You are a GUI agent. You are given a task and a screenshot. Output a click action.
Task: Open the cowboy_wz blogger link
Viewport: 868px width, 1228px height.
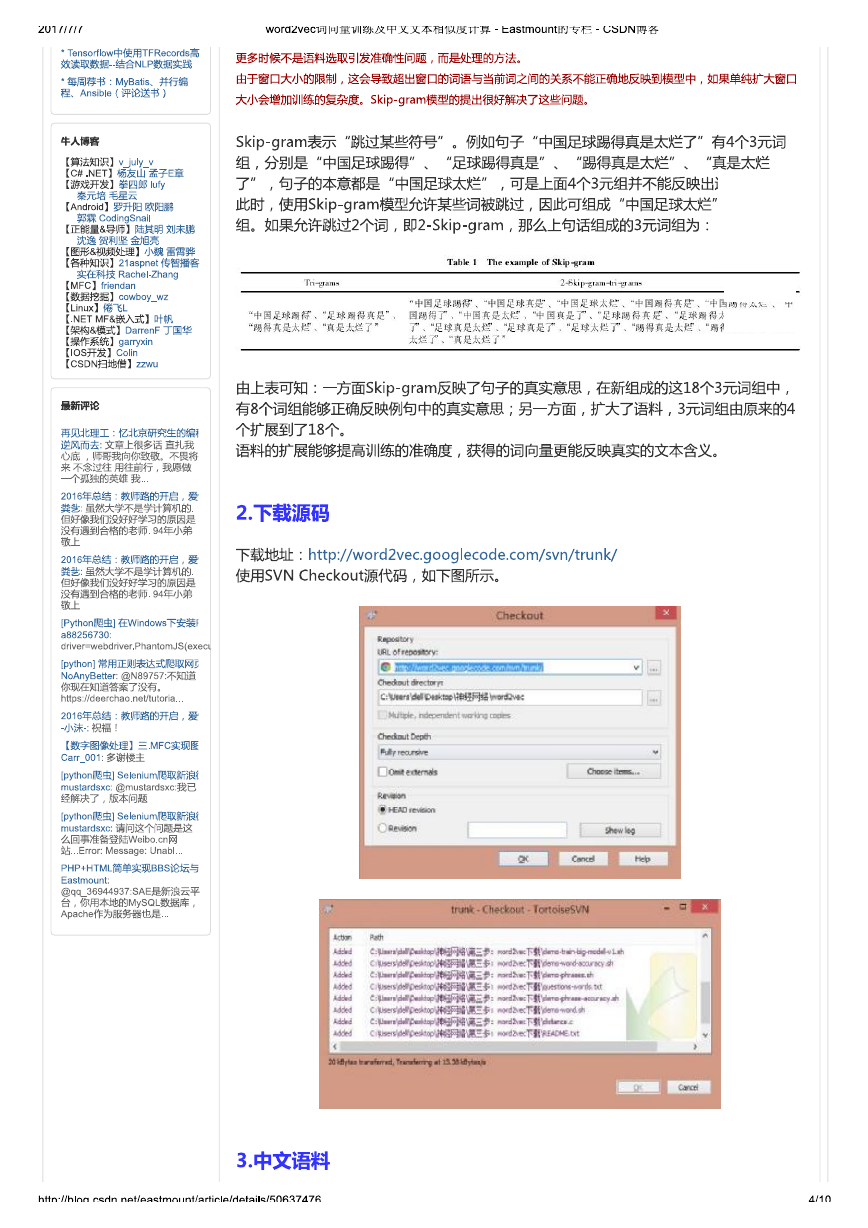[x=143, y=297]
